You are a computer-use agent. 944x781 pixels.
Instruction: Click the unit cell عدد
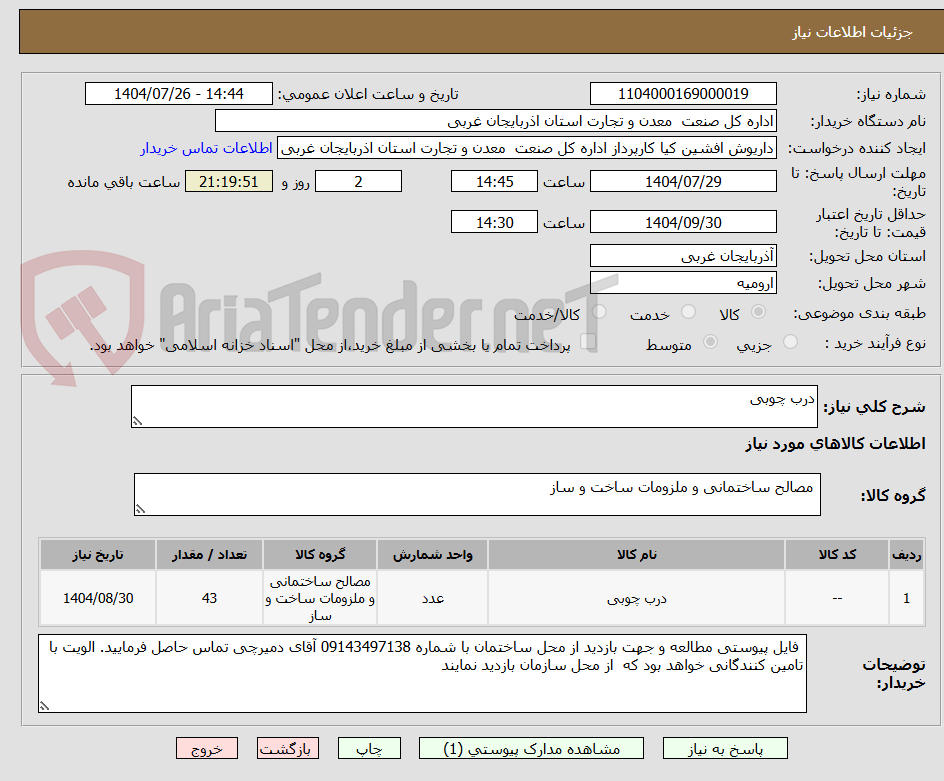432,598
